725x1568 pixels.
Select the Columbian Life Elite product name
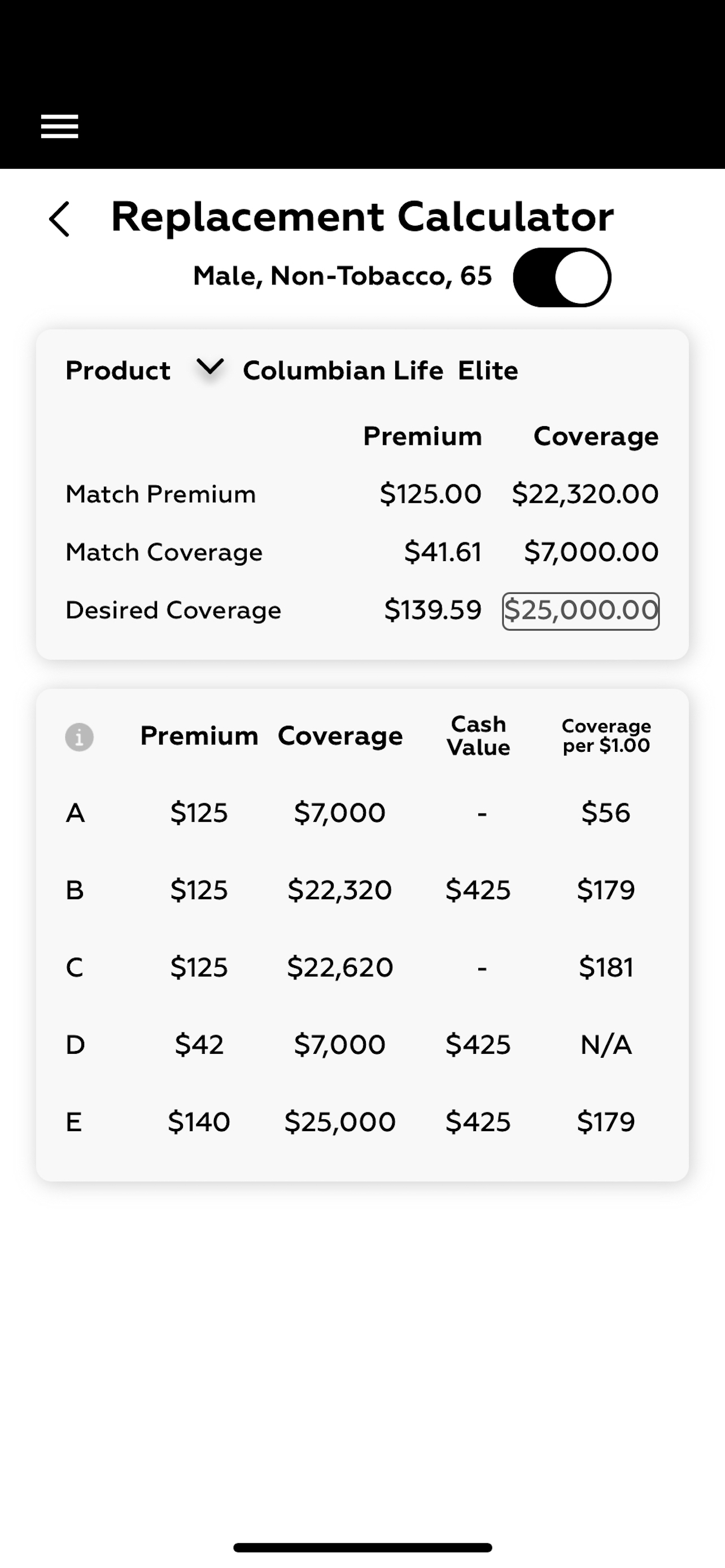coord(381,370)
